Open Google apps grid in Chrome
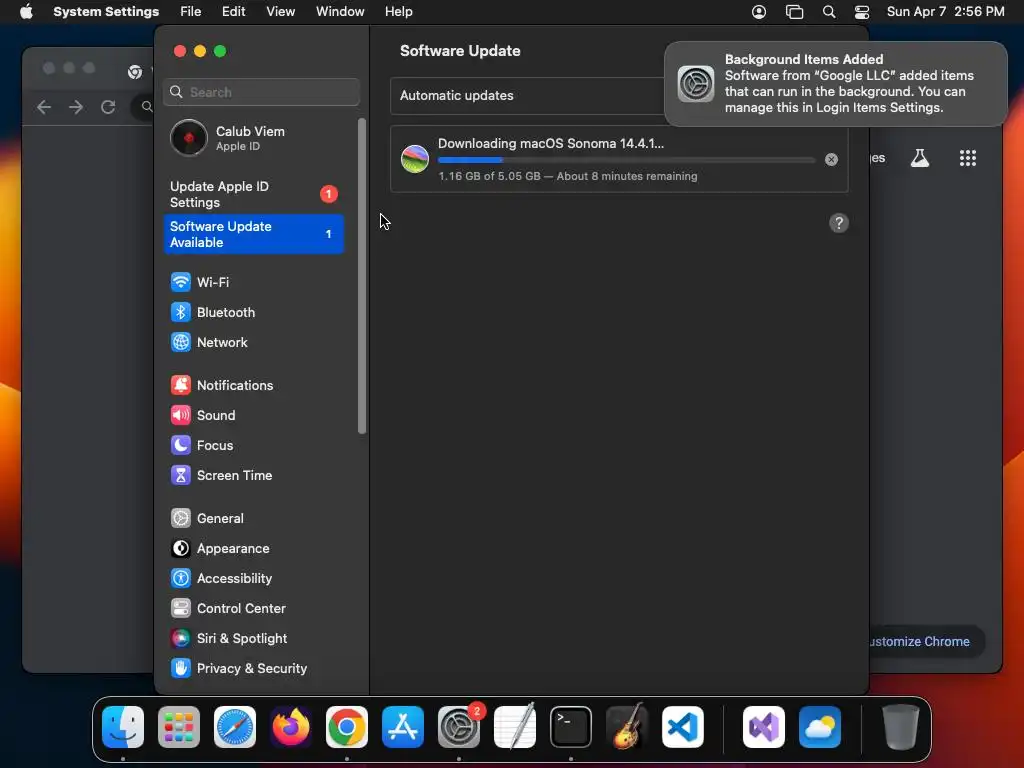1024x768 pixels. pyautogui.click(x=968, y=158)
